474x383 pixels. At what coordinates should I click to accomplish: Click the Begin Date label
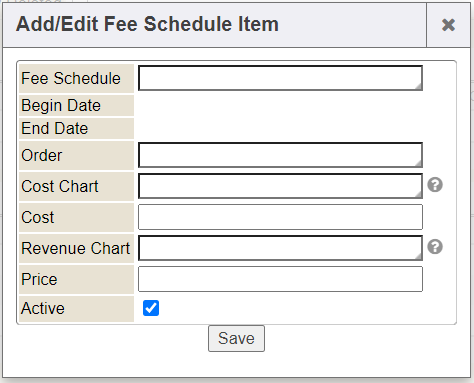[61, 106]
